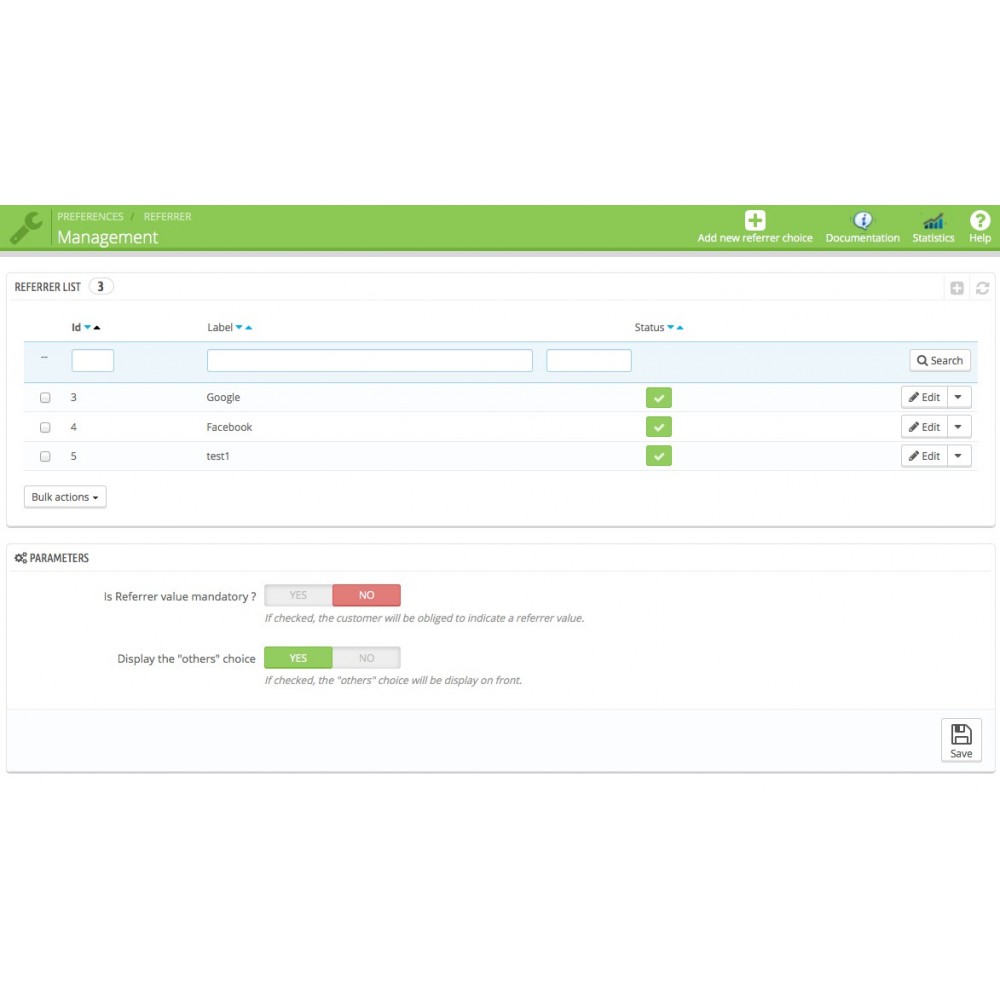Viewport: 1000px width, 1000px height.
Task: Sort Status column ascending
Action: point(680,327)
